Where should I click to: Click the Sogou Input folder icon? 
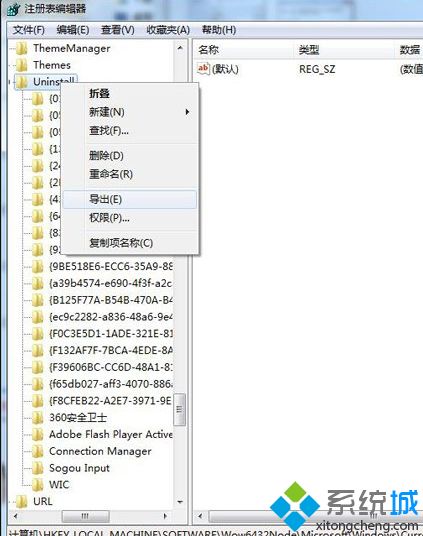click(38, 468)
